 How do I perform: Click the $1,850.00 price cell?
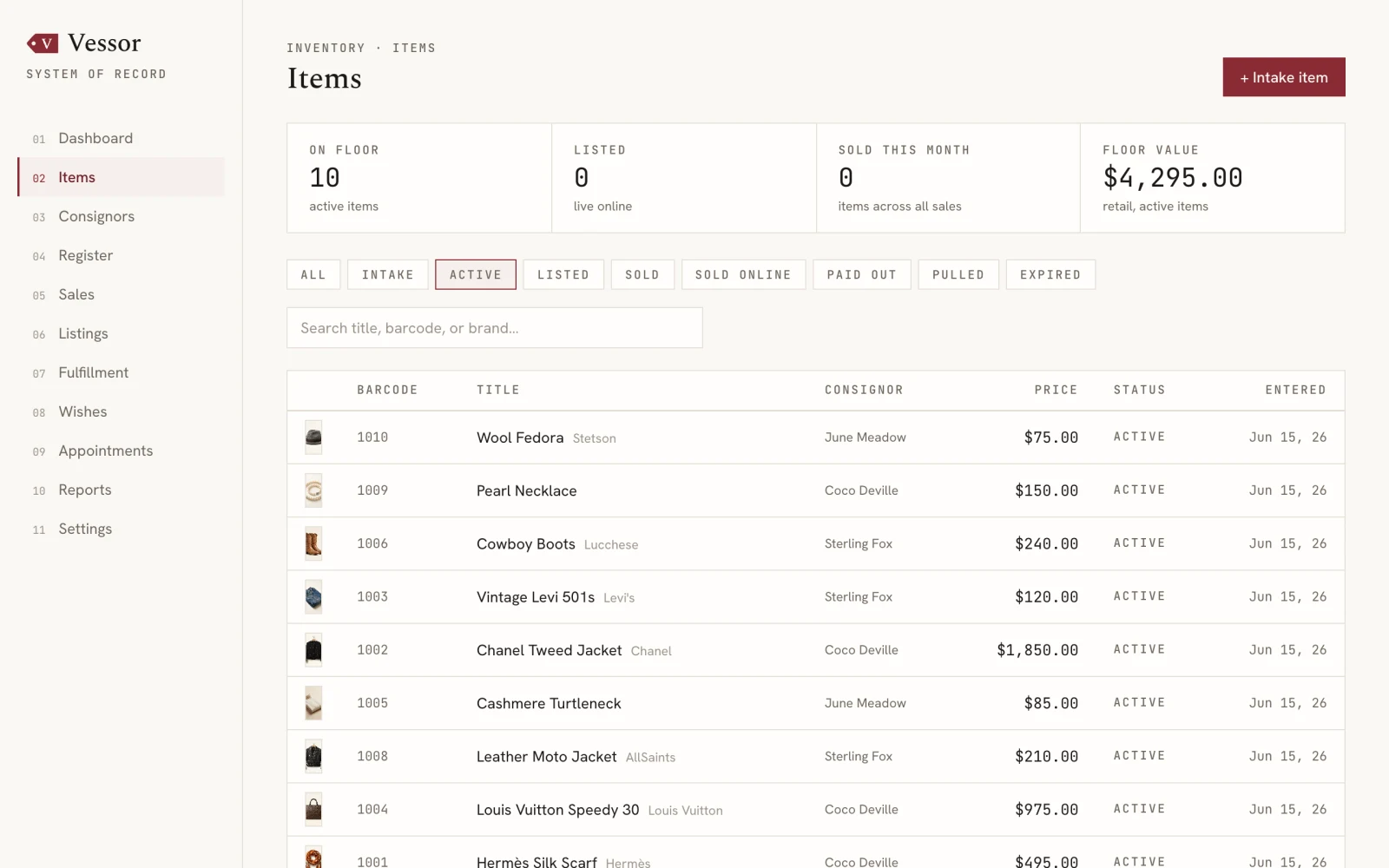coord(1037,650)
